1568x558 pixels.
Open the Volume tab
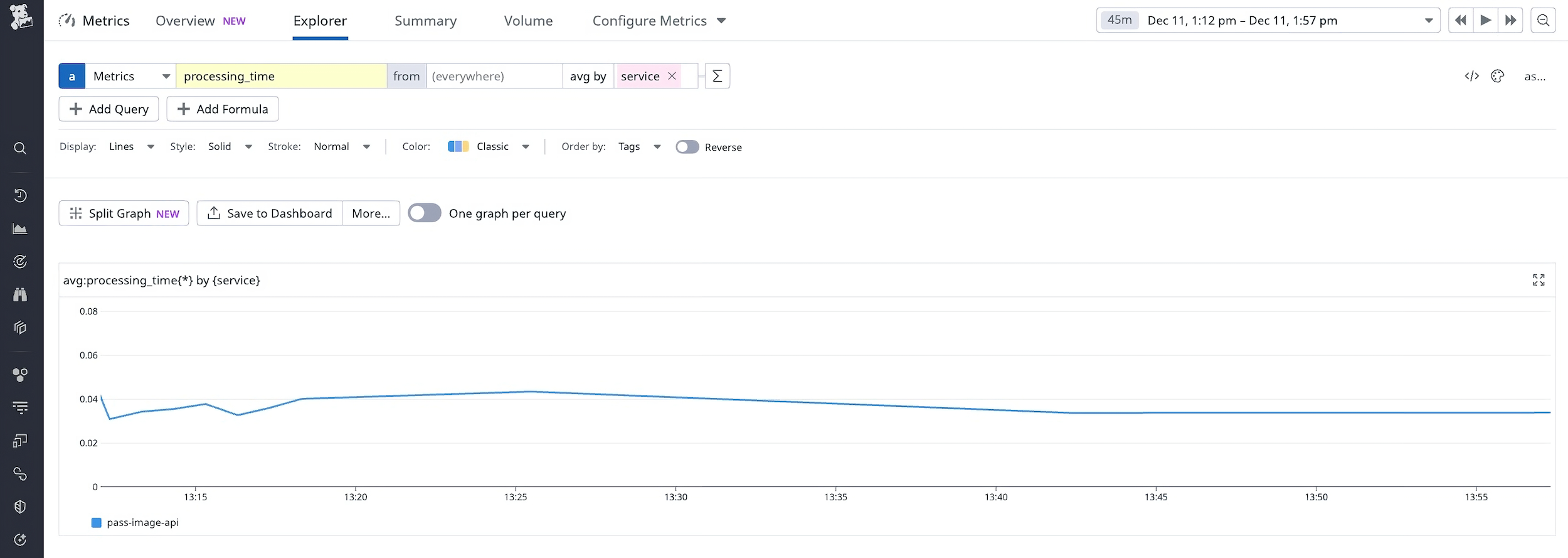528,20
